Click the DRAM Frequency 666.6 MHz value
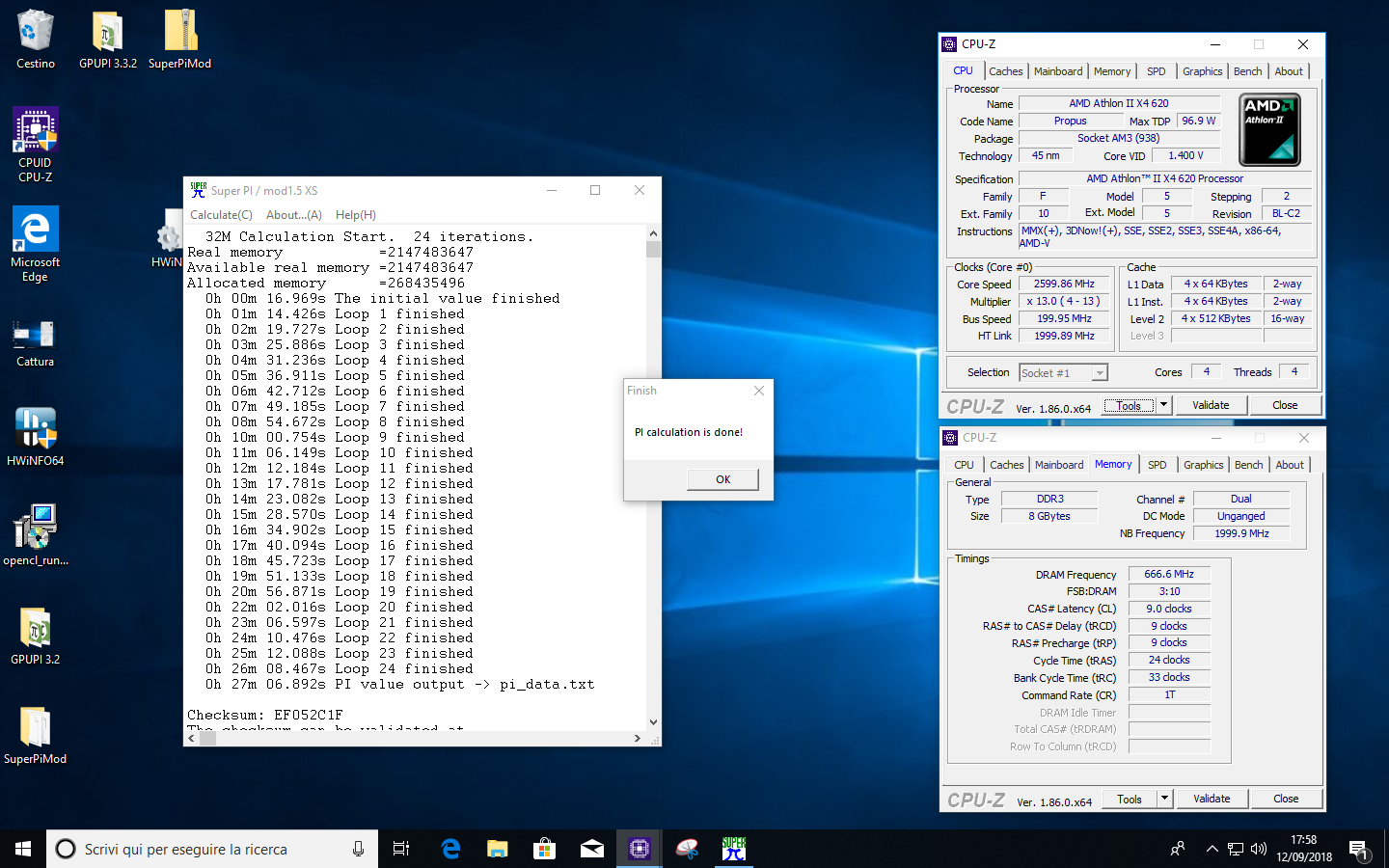This screenshot has width=1389, height=868. [1169, 574]
